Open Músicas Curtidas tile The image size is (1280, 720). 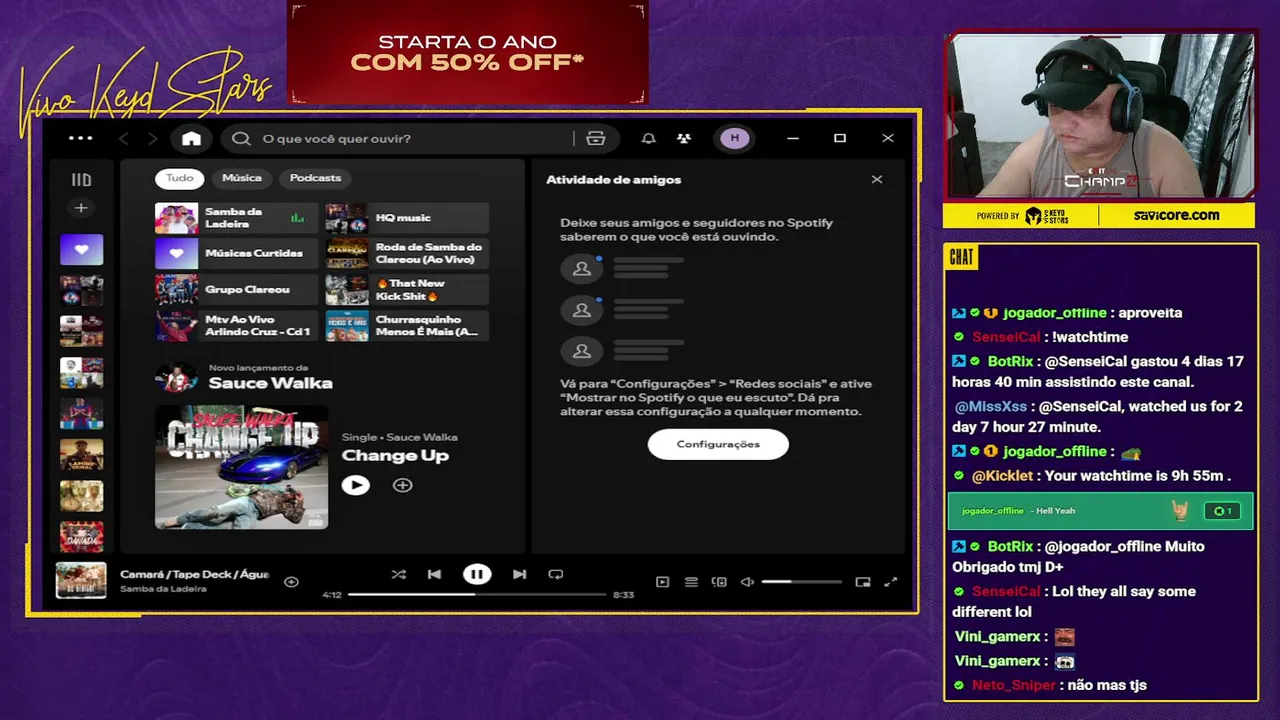pos(236,254)
